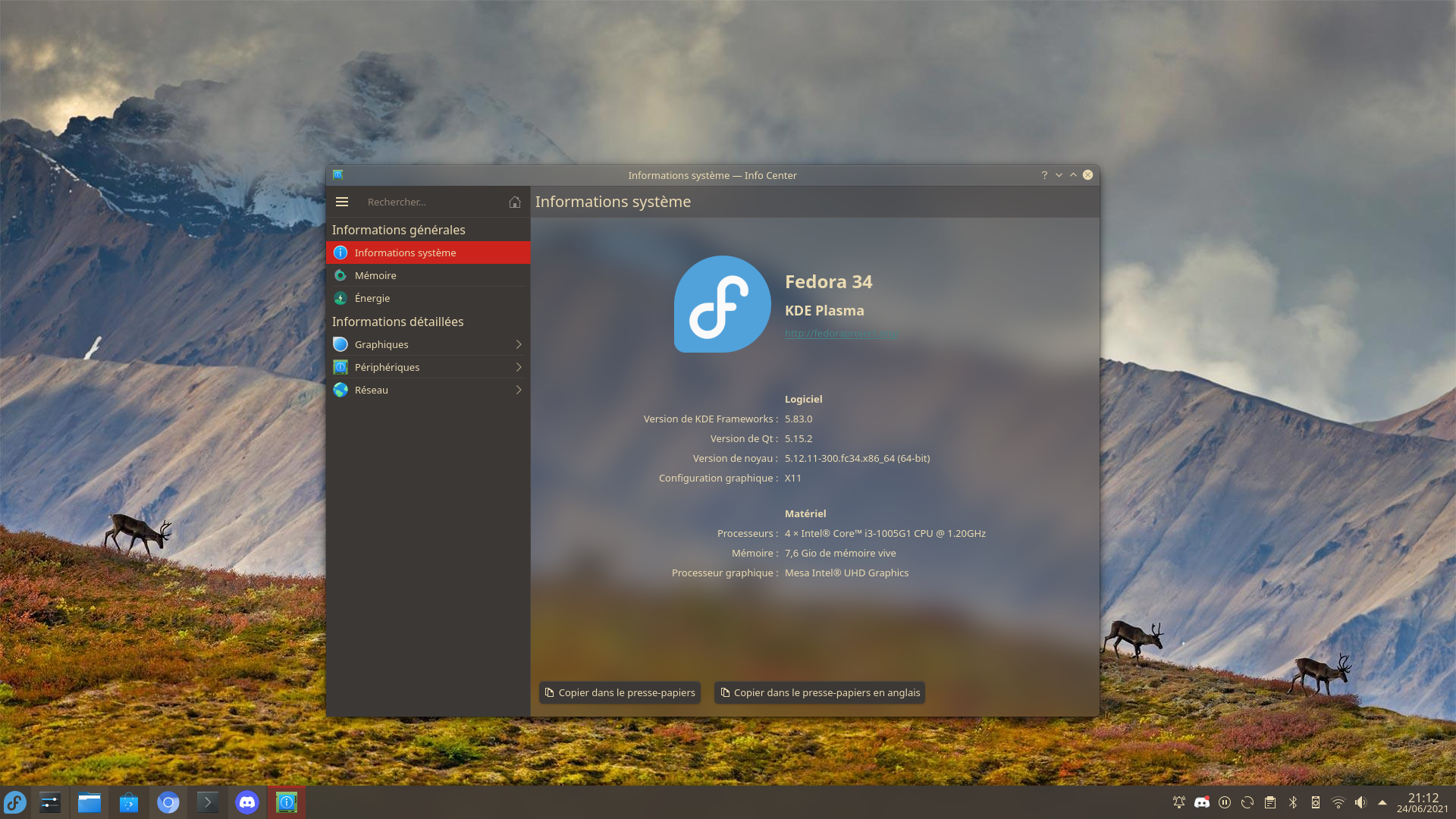The height and width of the screenshot is (819, 1456).
Task: Click the Fedora logo image
Action: point(722,304)
